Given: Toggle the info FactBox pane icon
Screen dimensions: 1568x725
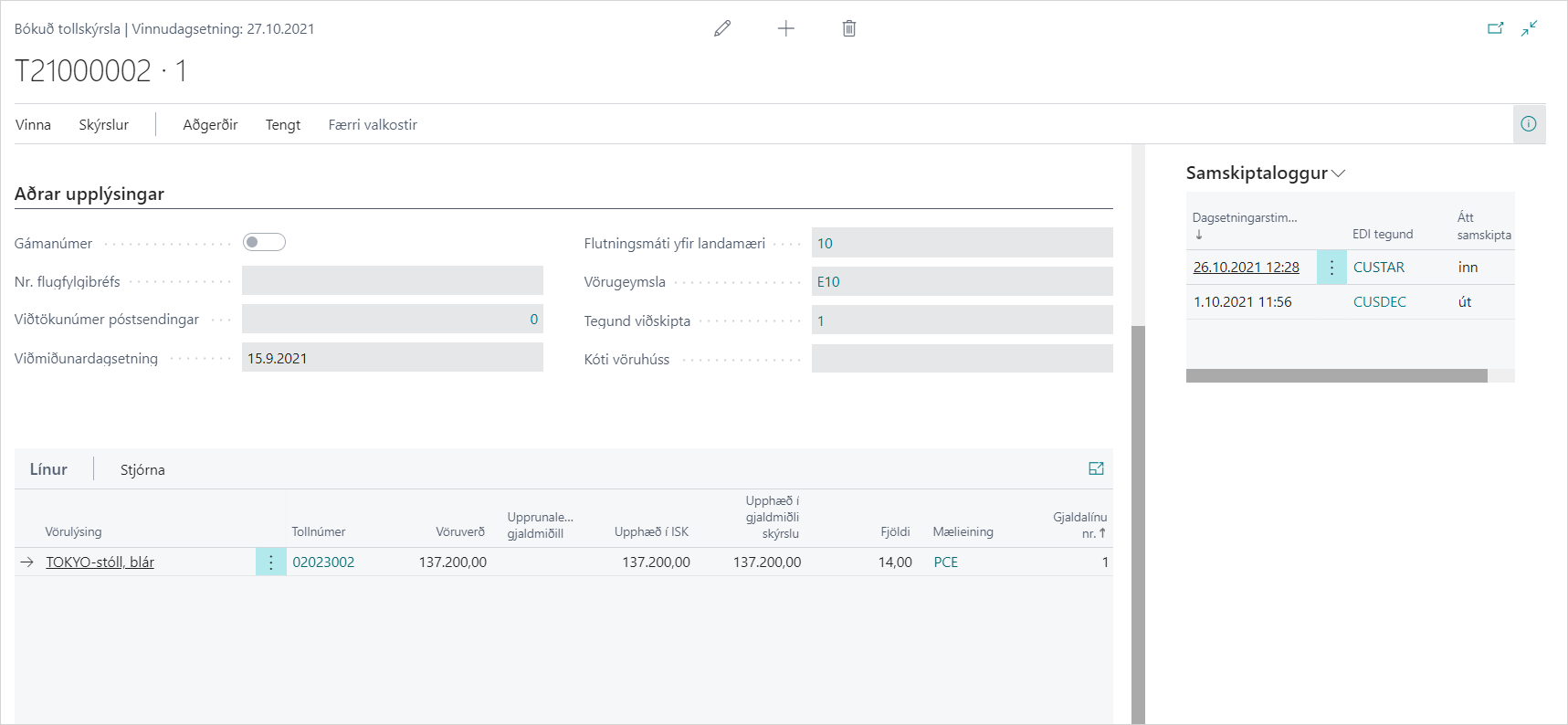Looking at the screenshot, I should point(1528,124).
